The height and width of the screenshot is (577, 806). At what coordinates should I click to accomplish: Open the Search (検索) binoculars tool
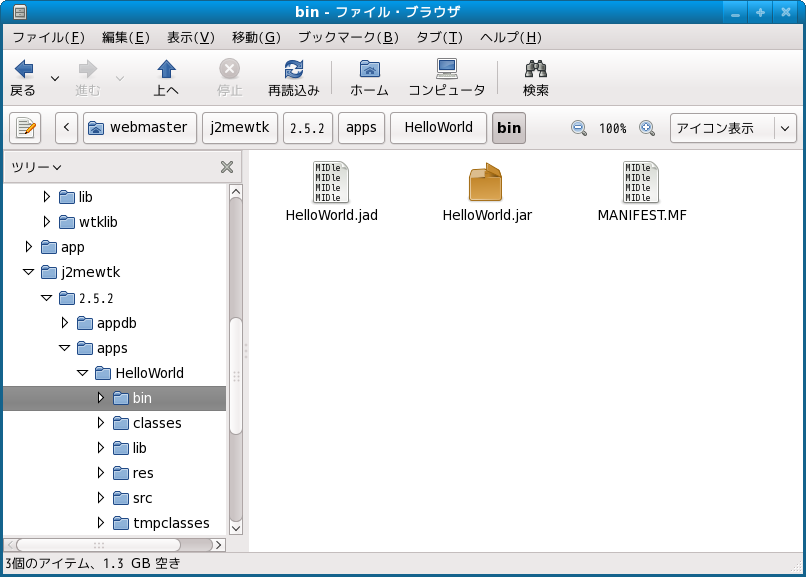click(536, 78)
